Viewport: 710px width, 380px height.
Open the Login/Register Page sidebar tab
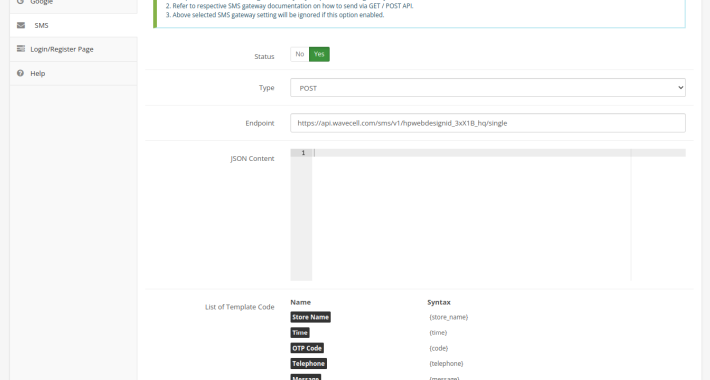click(73, 49)
